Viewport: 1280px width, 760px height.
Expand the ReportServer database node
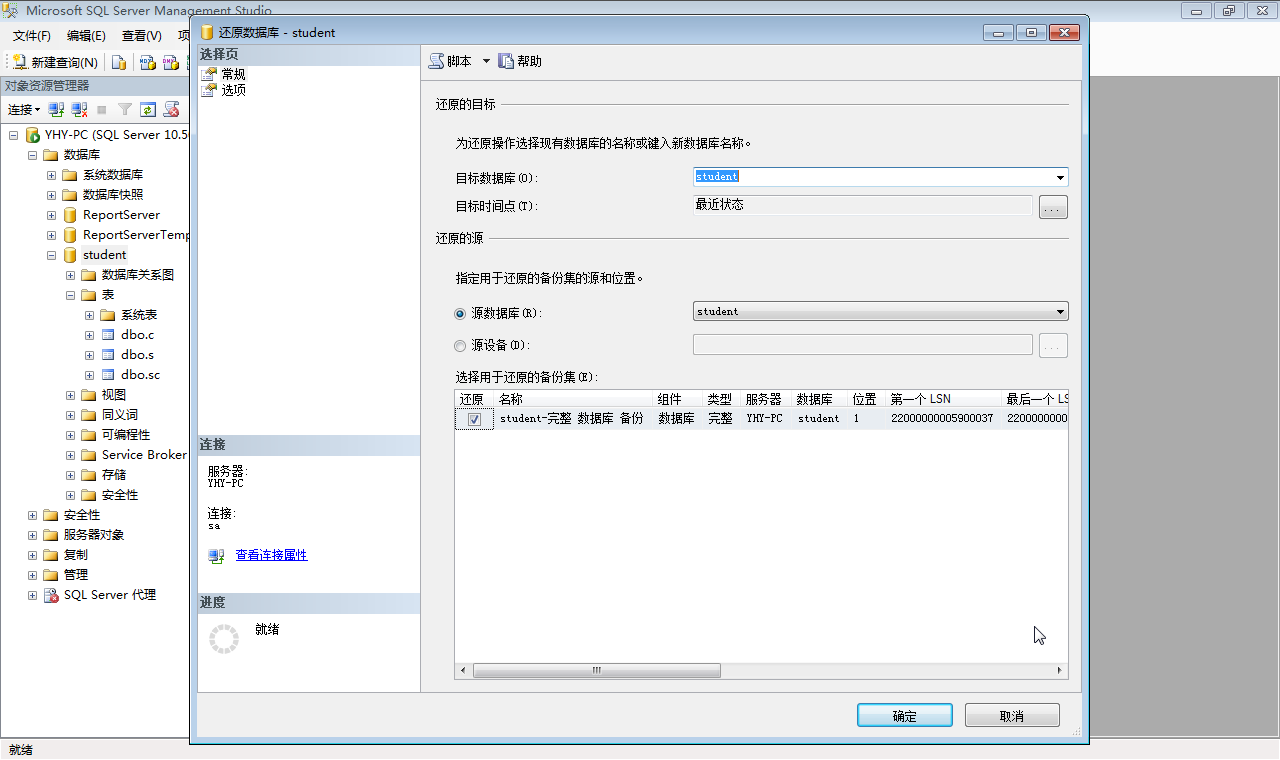52,215
